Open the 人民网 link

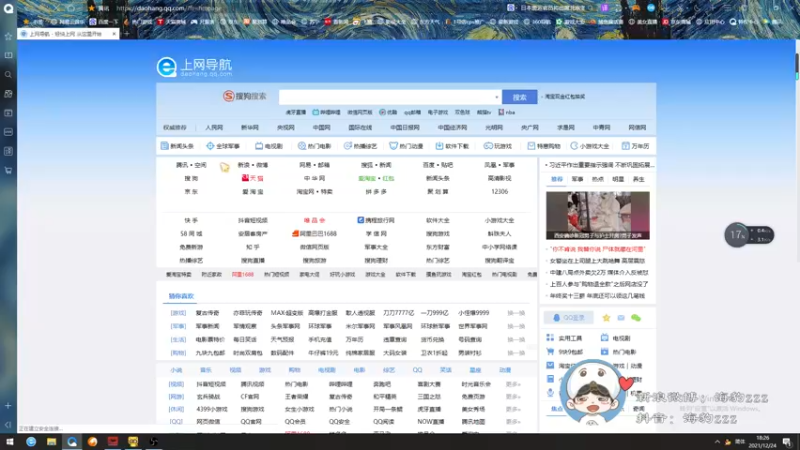(214, 128)
